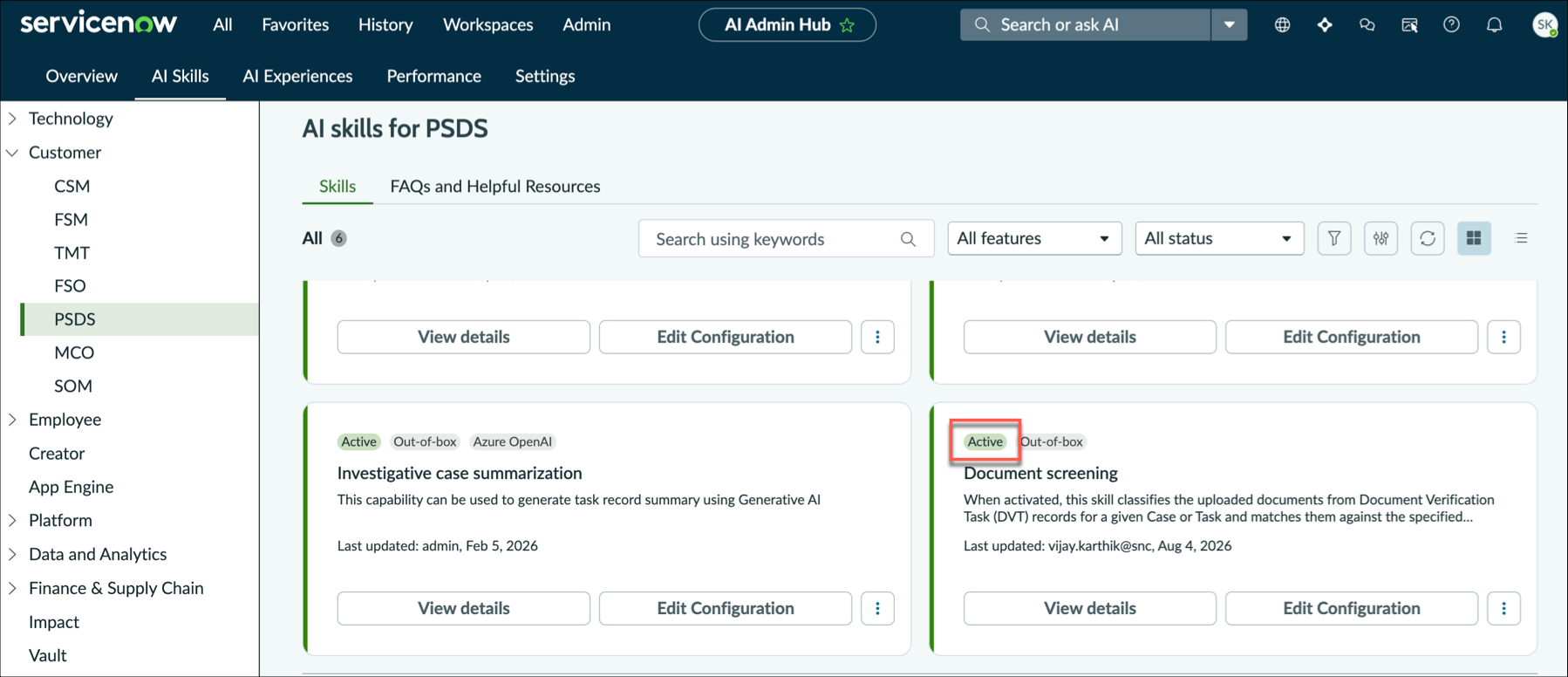
Task: Open the sliders personalization icon
Action: coord(1381,238)
